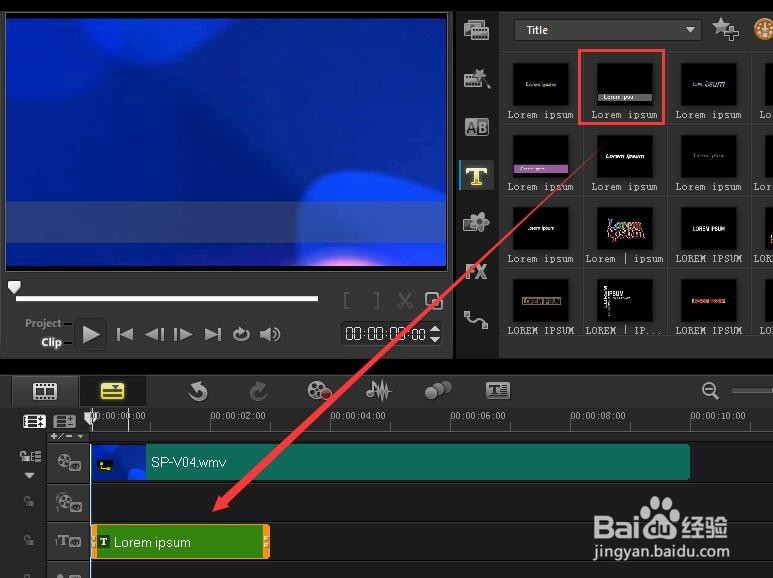Select title thumbnail with purple bar
The height and width of the screenshot is (578, 773).
tap(540, 156)
